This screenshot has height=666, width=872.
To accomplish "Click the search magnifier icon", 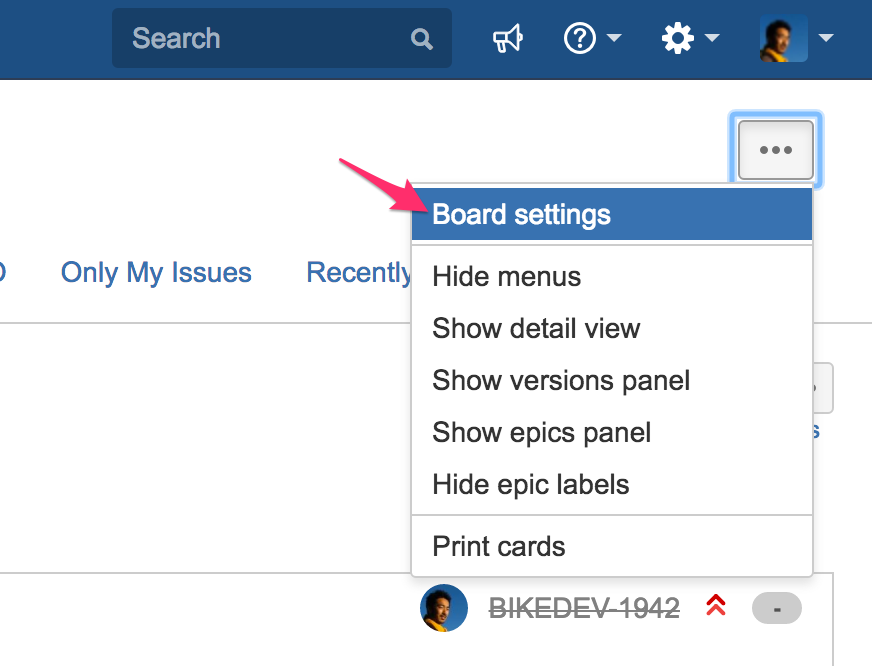I will [x=422, y=39].
